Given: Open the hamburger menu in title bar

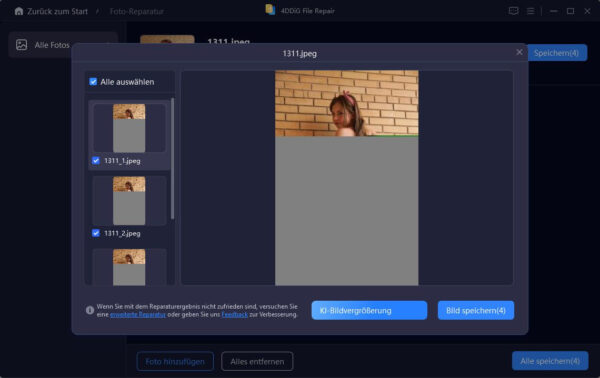Looking at the screenshot, I should pyautogui.click(x=530, y=11).
